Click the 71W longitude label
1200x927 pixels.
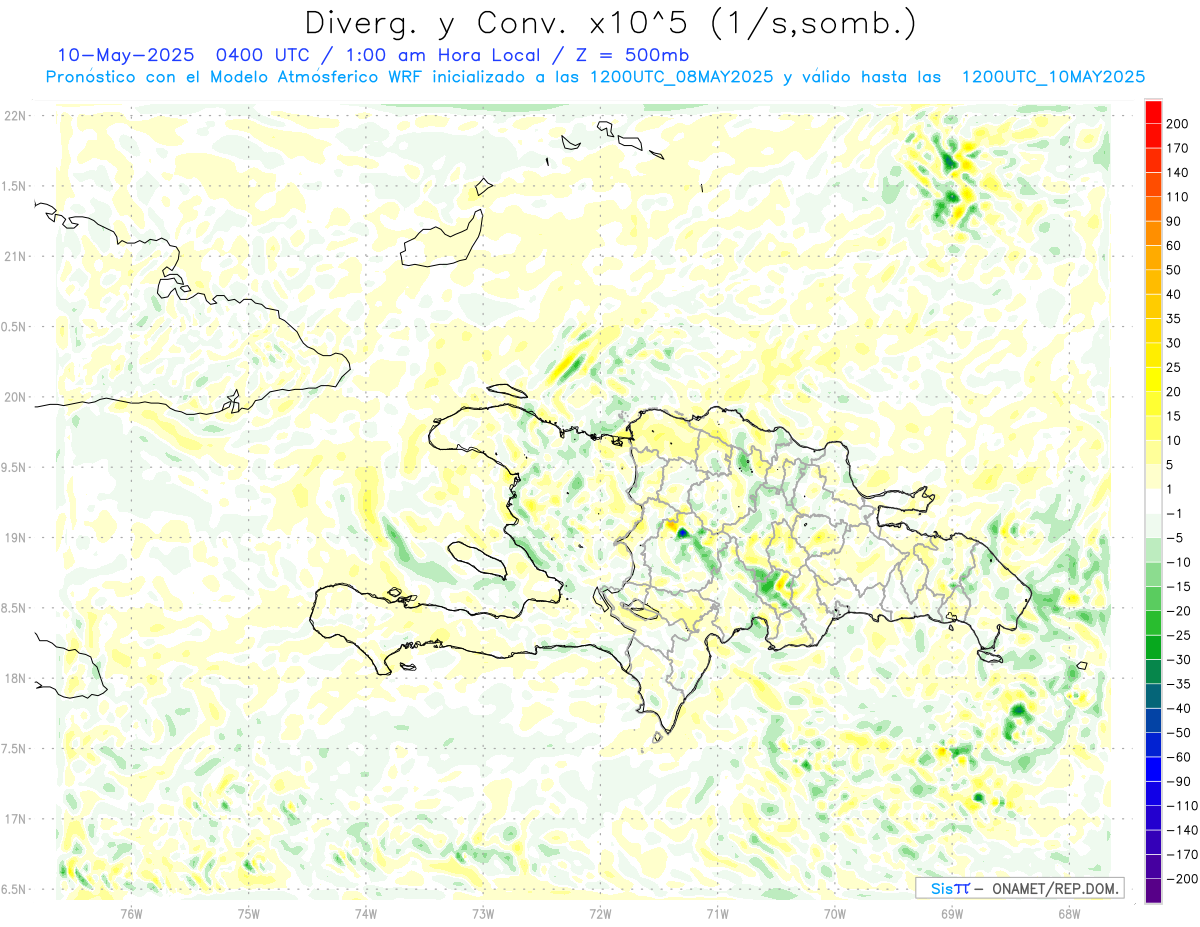(x=717, y=912)
